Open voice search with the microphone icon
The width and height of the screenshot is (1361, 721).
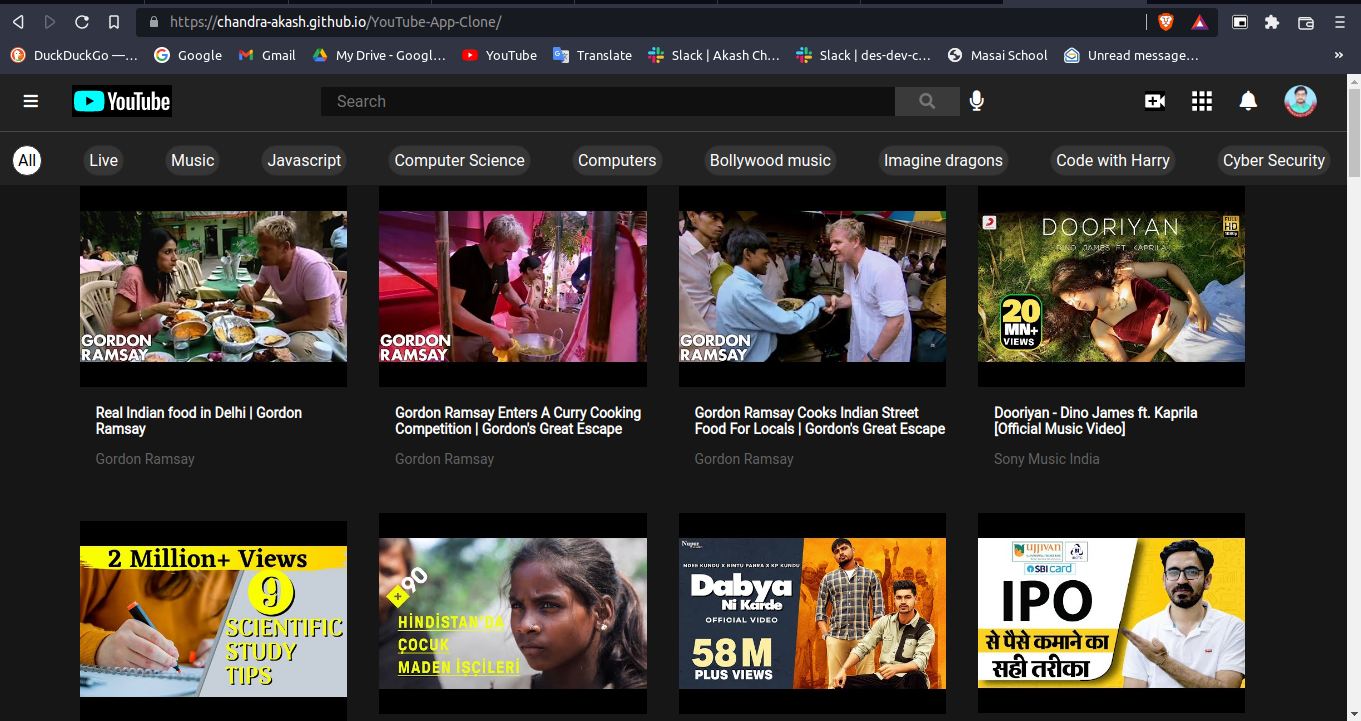click(x=977, y=101)
